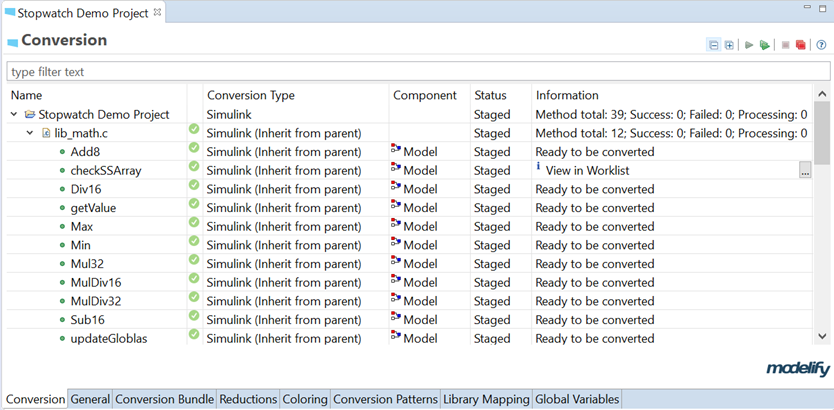This screenshot has height=410, width=834.
Task: Click the Staged status of the MulDiv32 row
Action: (492, 302)
